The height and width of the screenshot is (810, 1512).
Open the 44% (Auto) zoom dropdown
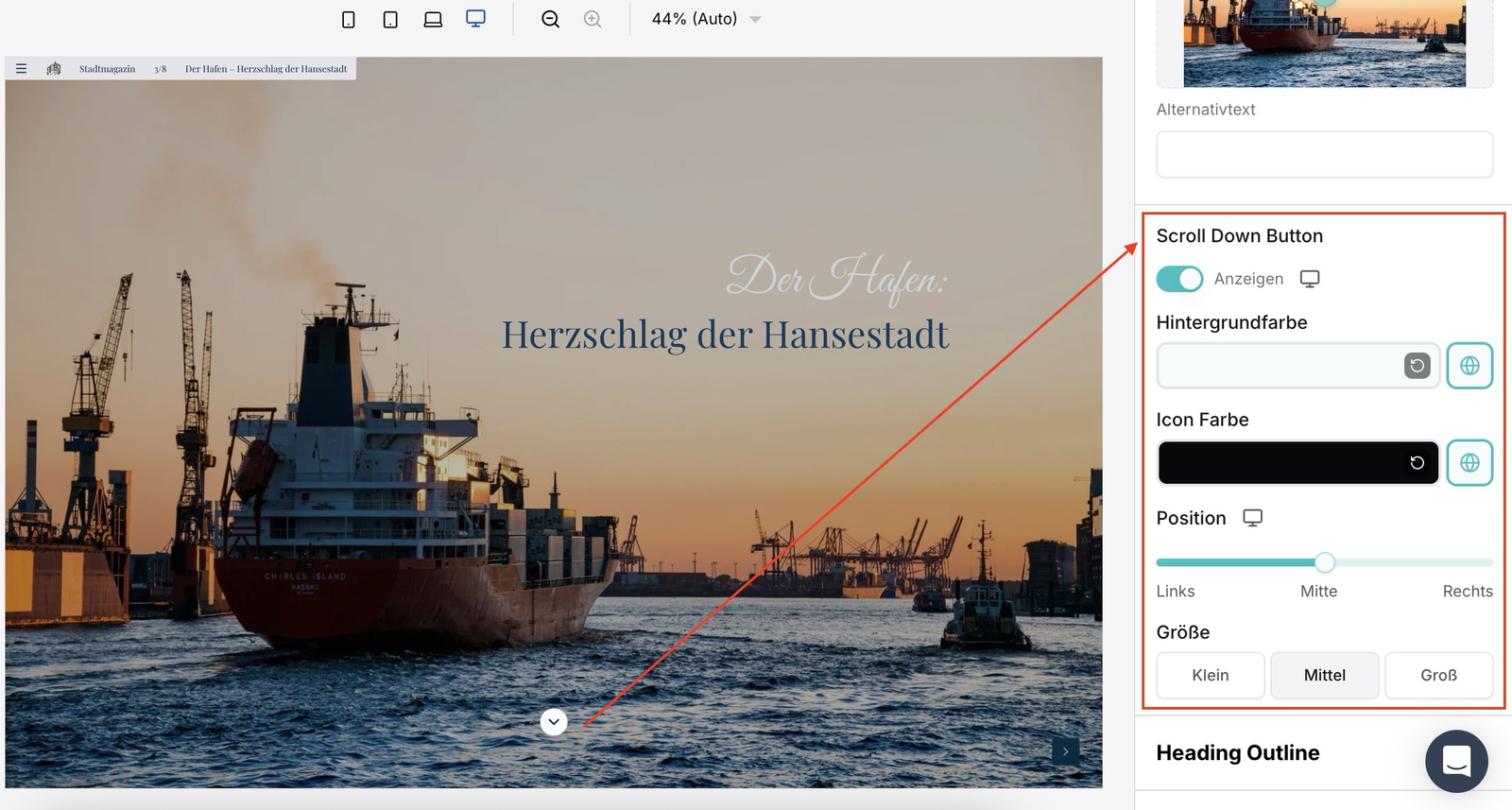tap(706, 19)
